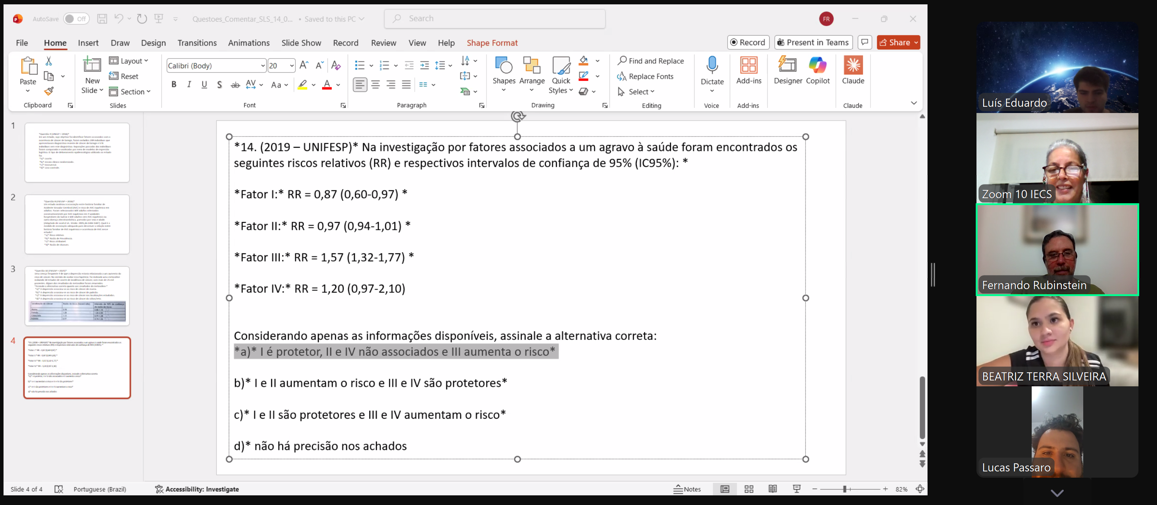Select slide 3 thumbnail

(x=77, y=296)
